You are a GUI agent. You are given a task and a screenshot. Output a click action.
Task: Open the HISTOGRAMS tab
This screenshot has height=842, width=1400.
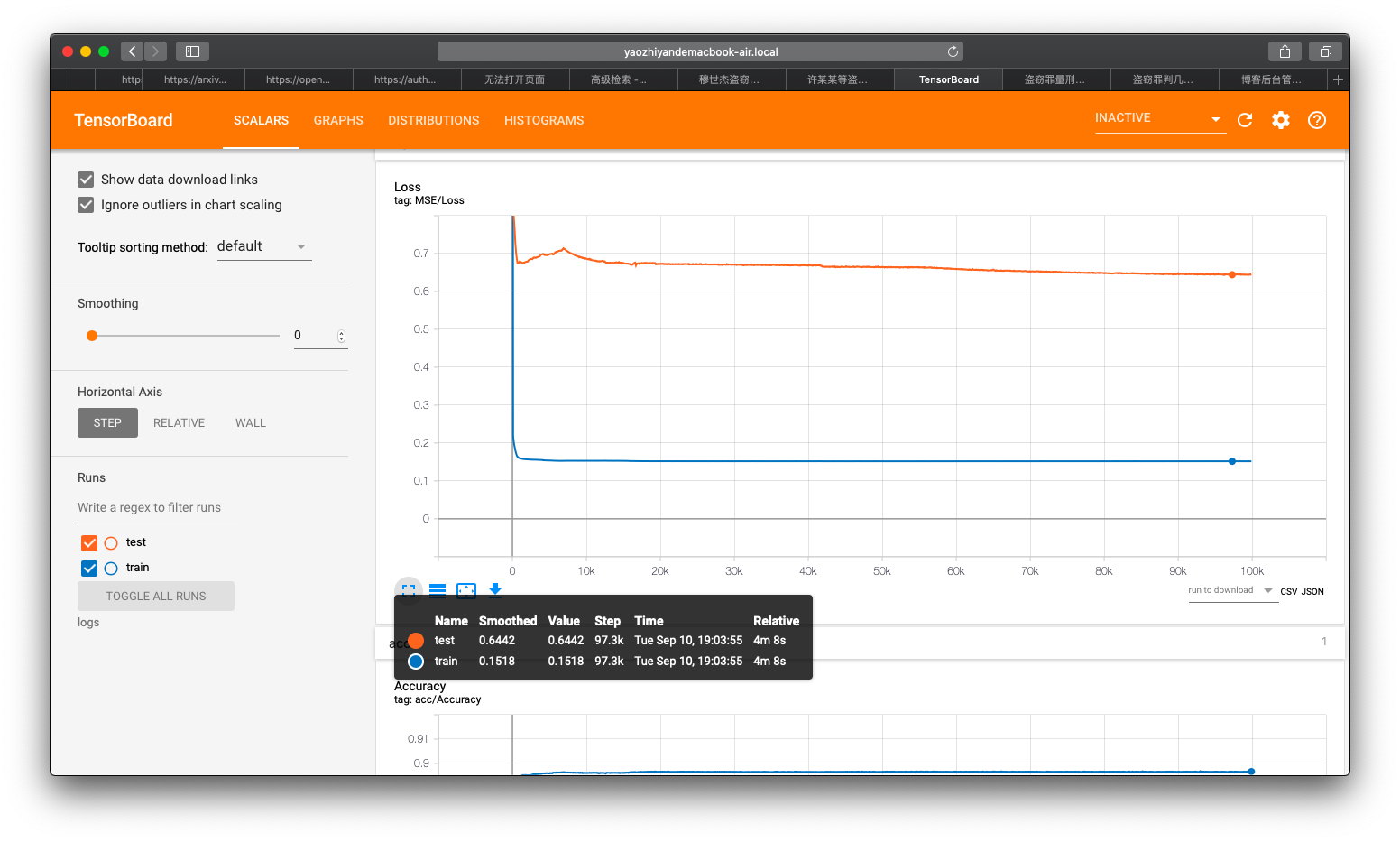point(544,120)
